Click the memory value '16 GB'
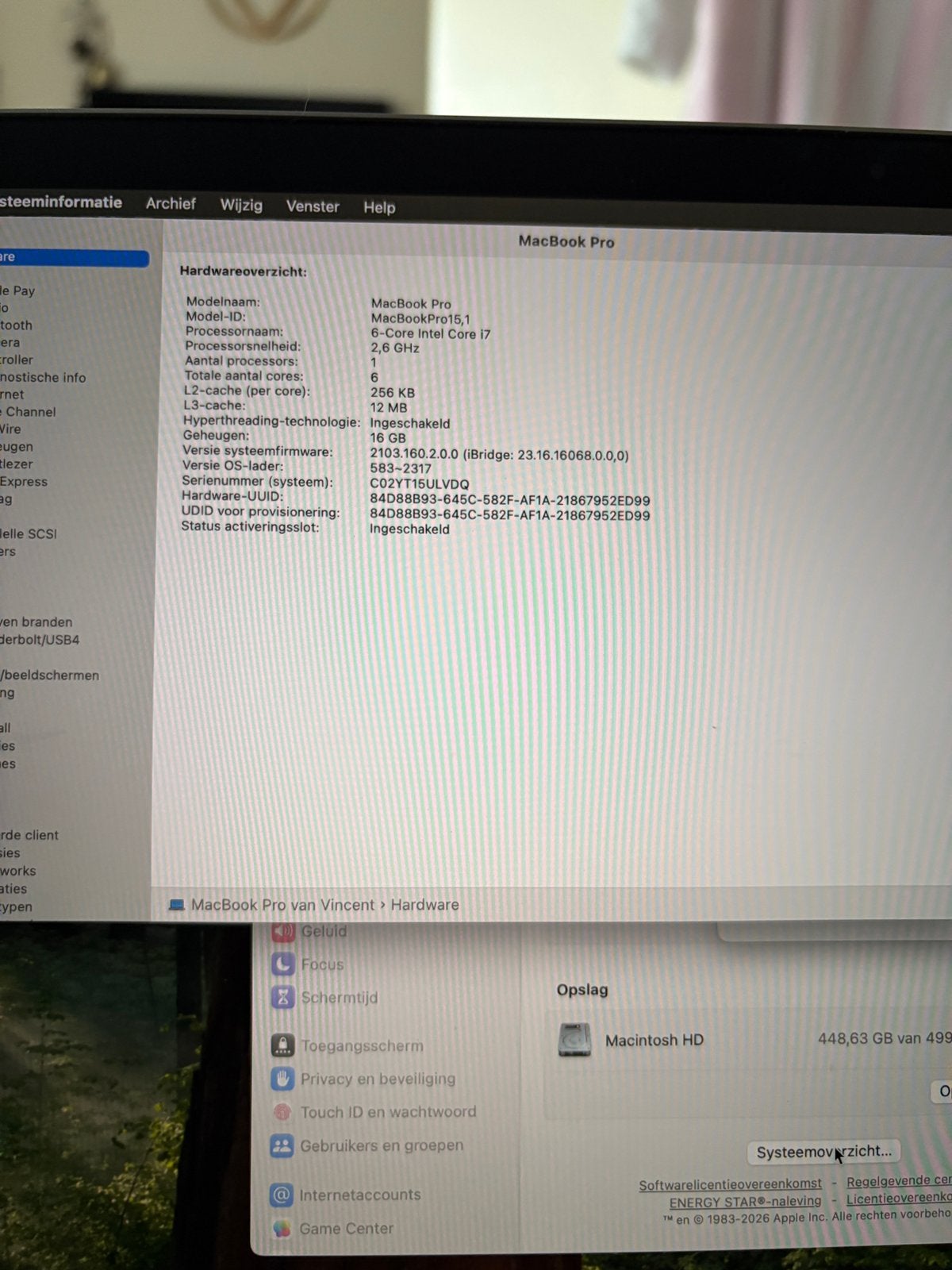The width and height of the screenshot is (952, 1270). pyautogui.click(x=388, y=438)
